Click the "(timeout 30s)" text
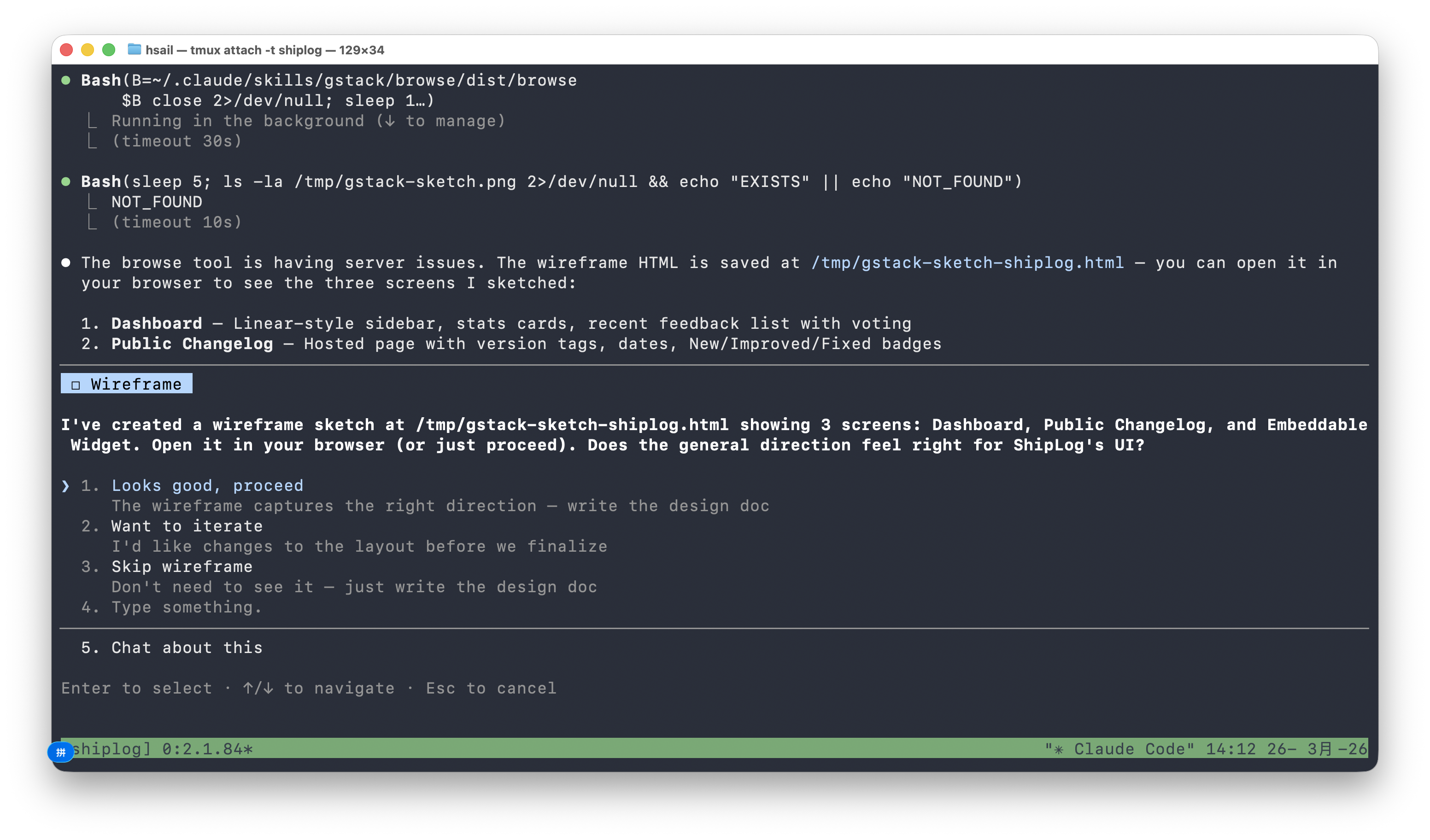1430x840 pixels. click(x=177, y=140)
